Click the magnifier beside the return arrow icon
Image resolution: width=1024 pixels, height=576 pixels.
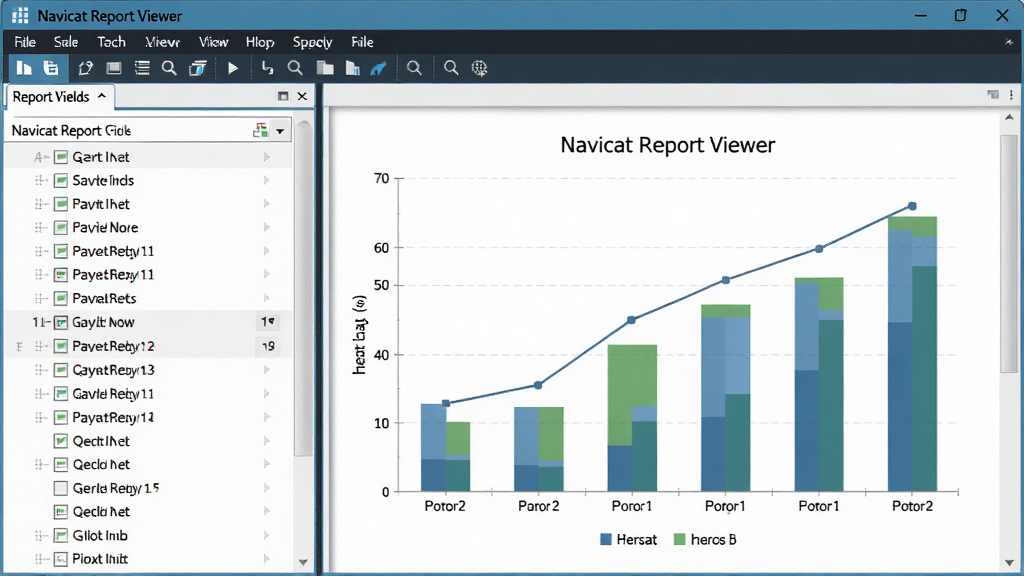pos(295,68)
